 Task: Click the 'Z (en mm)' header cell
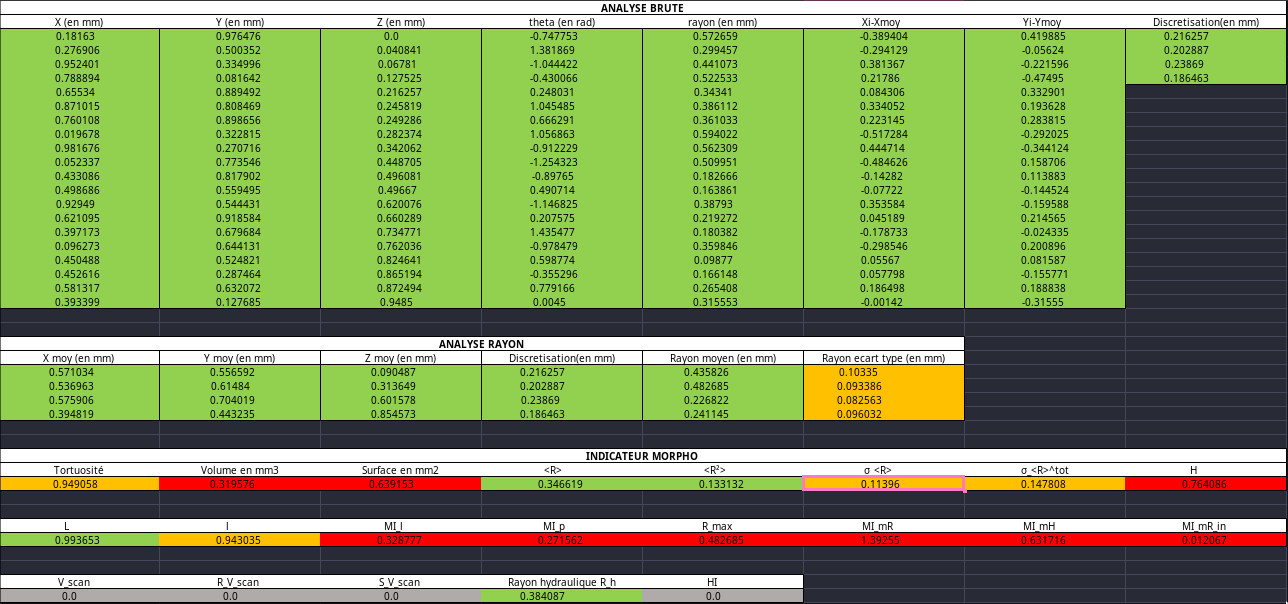[401, 22]
